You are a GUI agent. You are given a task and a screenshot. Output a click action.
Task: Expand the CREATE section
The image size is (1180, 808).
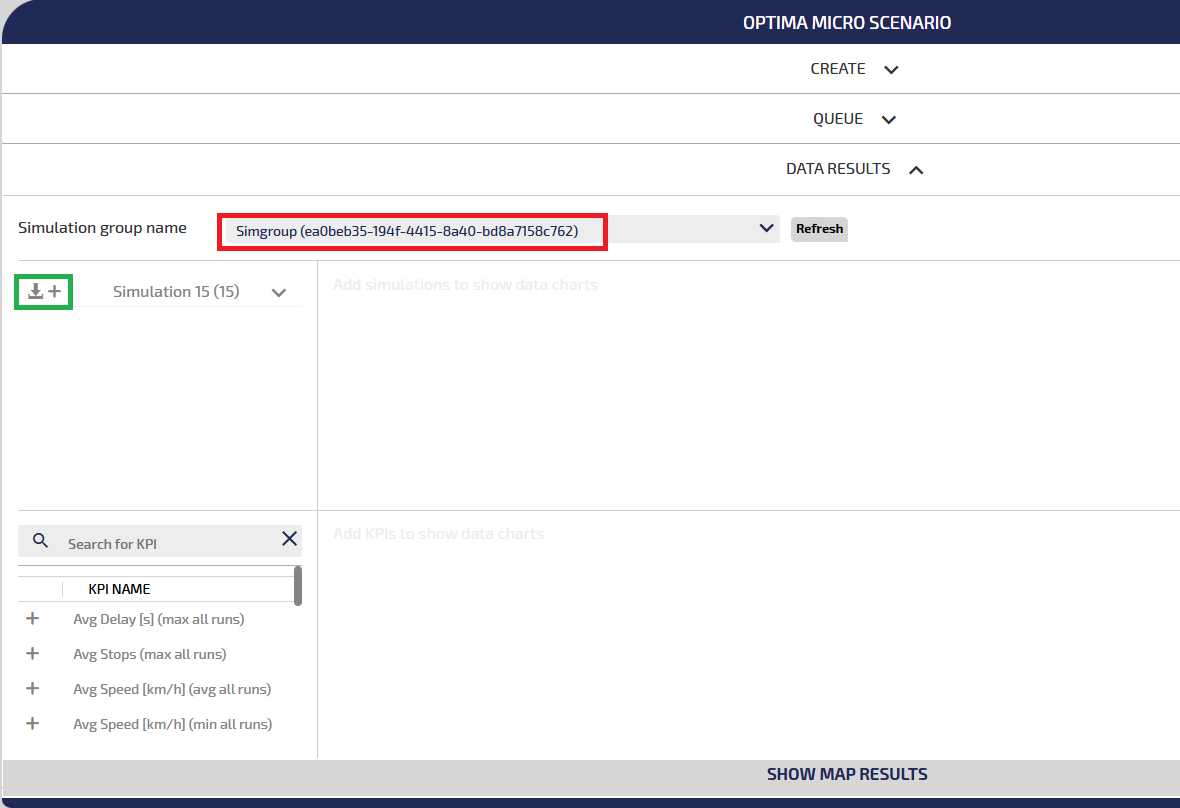(x=891, y=70)
